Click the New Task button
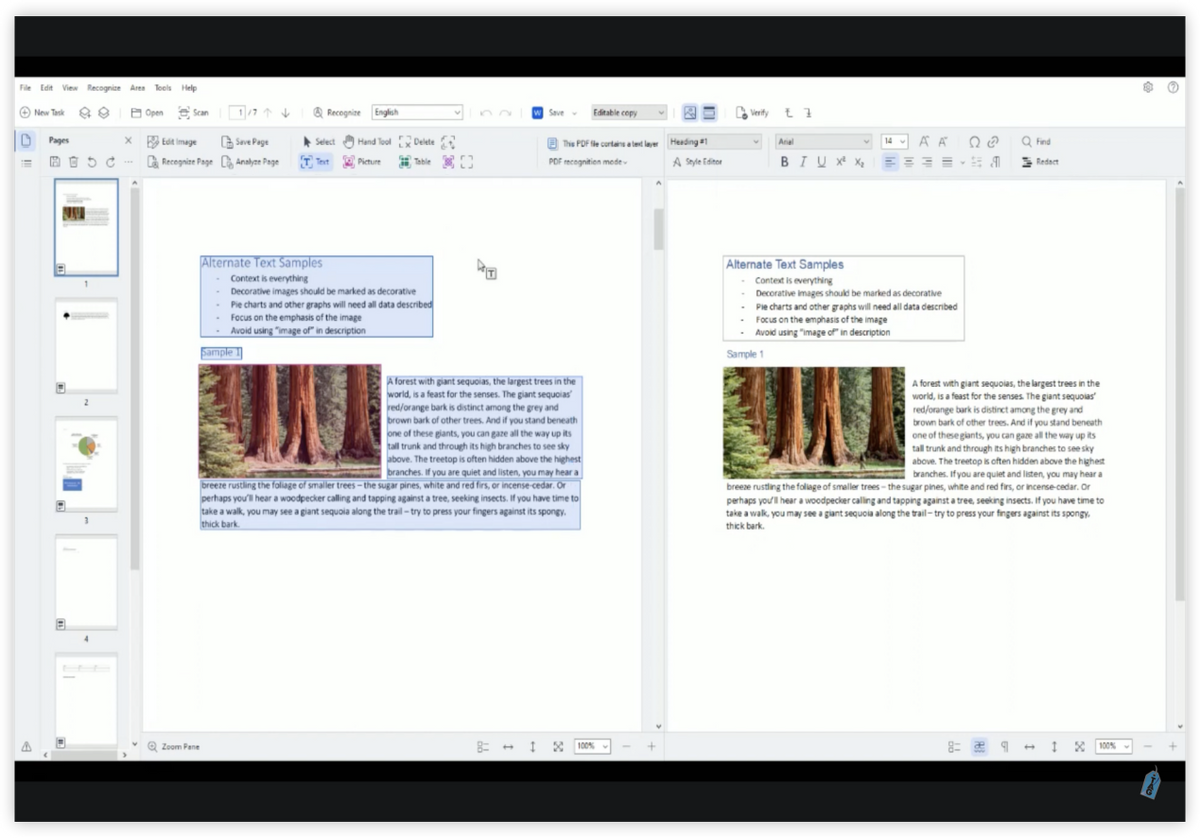The width and height of the screenshot is (1200, 838). coord(42,113)
